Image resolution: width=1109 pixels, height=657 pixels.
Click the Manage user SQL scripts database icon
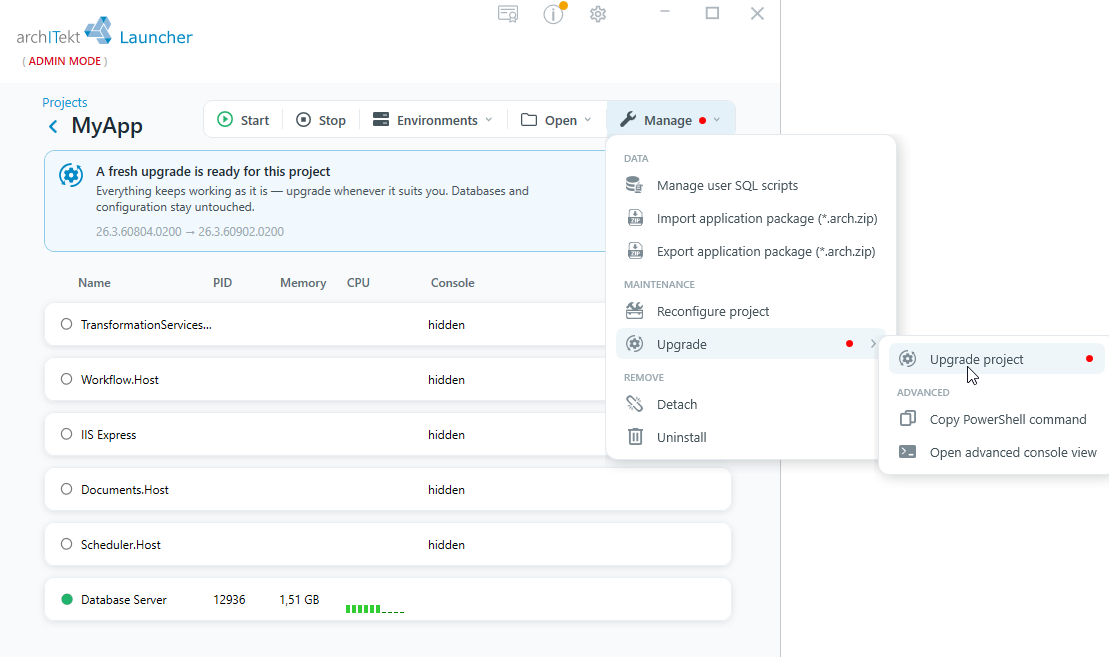634,185
